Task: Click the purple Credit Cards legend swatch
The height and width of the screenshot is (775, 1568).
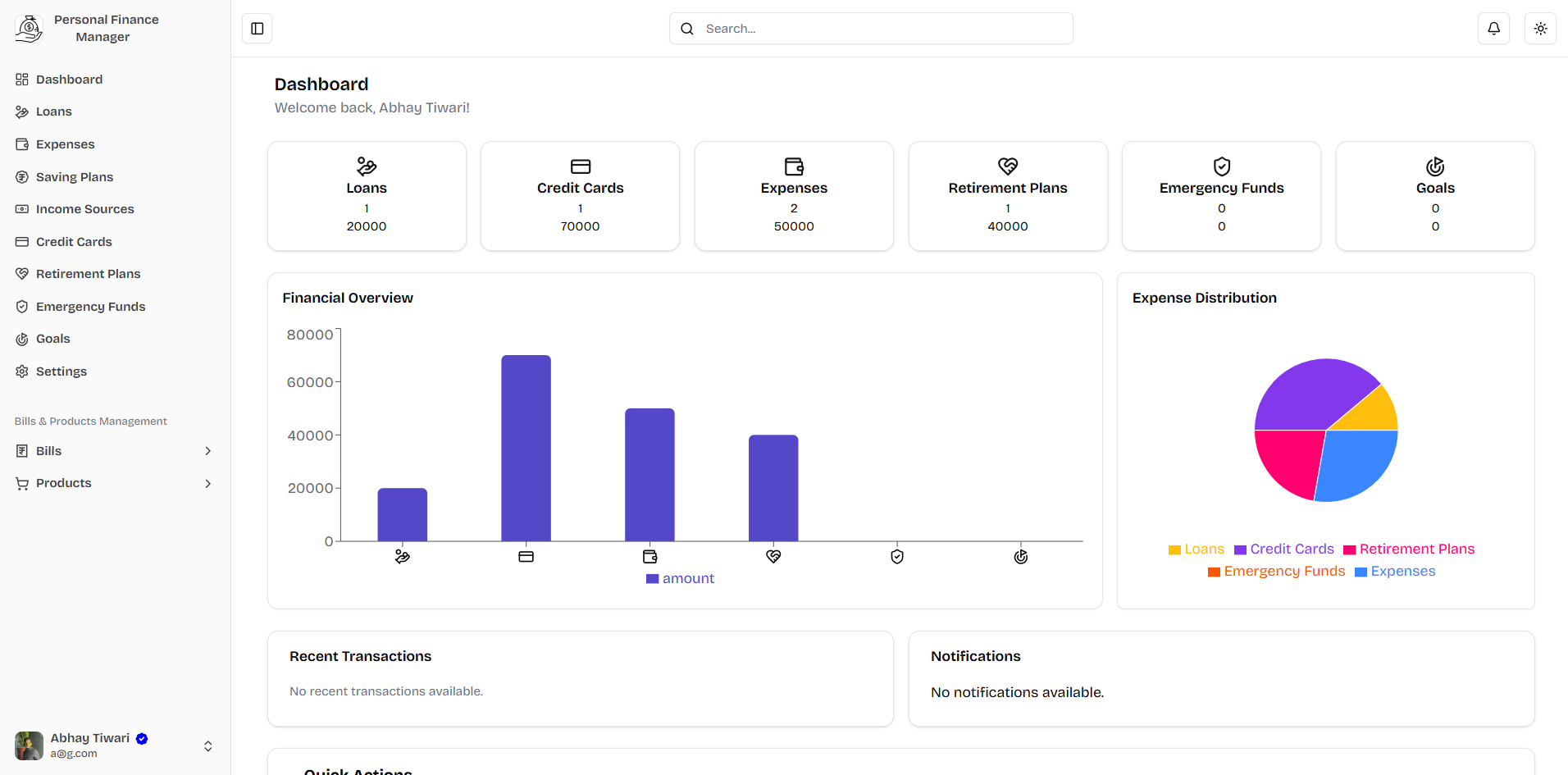Action: (x=1240, y=550)
